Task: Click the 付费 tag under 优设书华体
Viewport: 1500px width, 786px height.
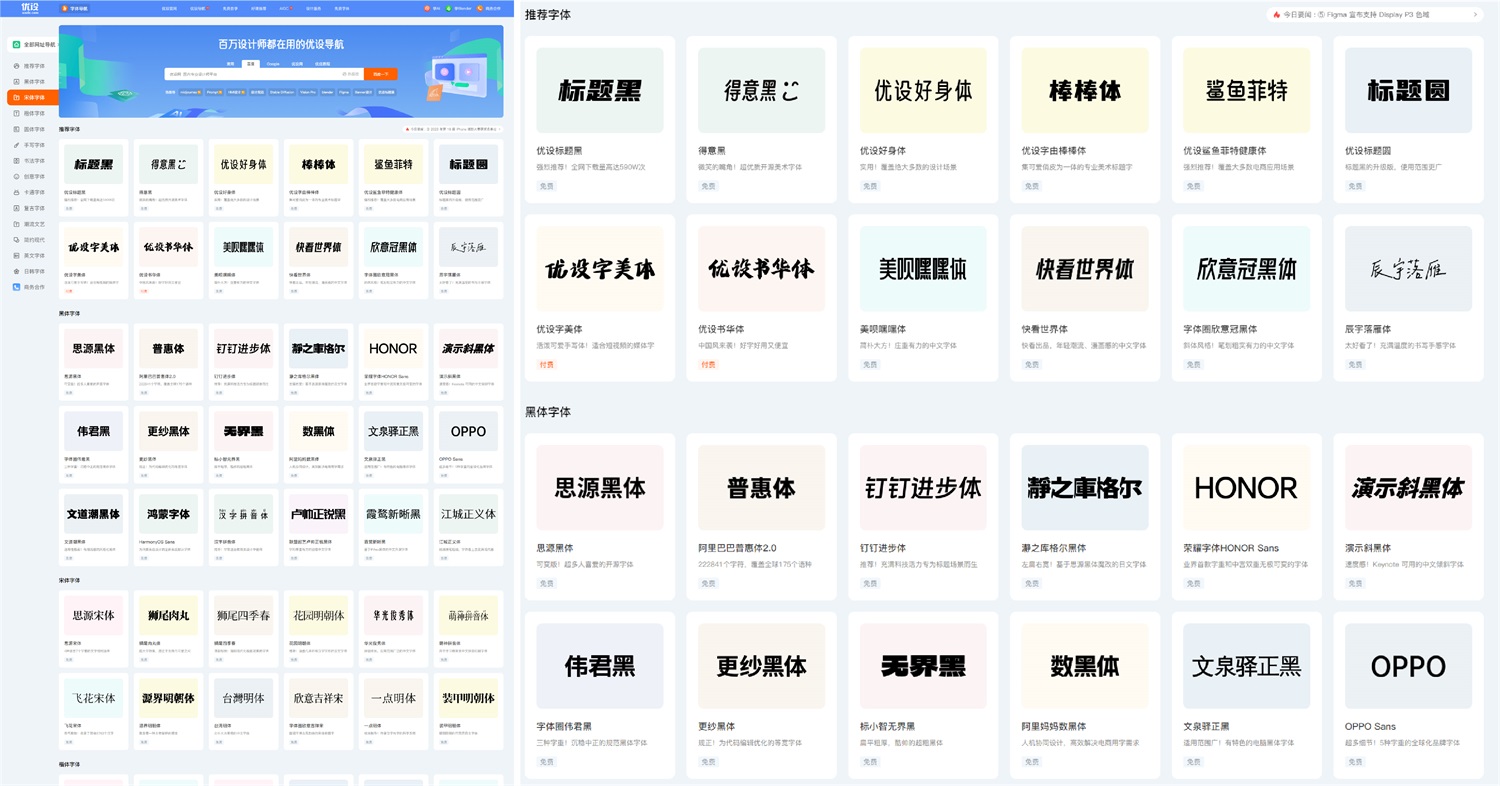Action: click(709, 364)
